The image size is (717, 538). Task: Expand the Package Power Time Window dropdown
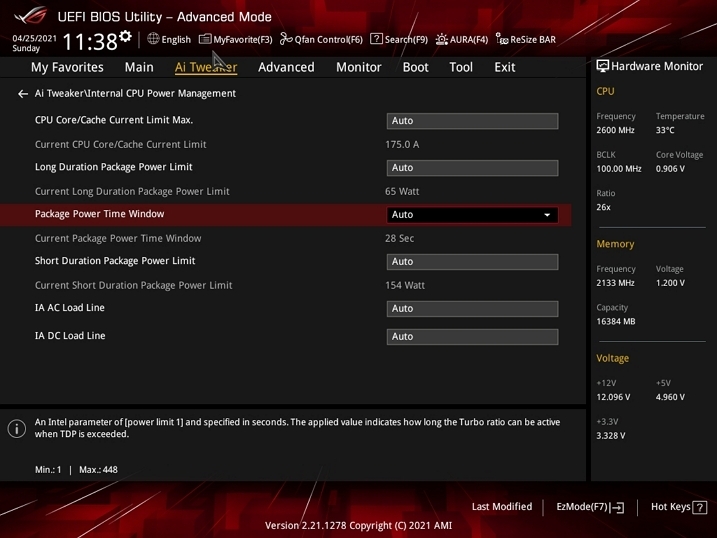pos(472,215)
